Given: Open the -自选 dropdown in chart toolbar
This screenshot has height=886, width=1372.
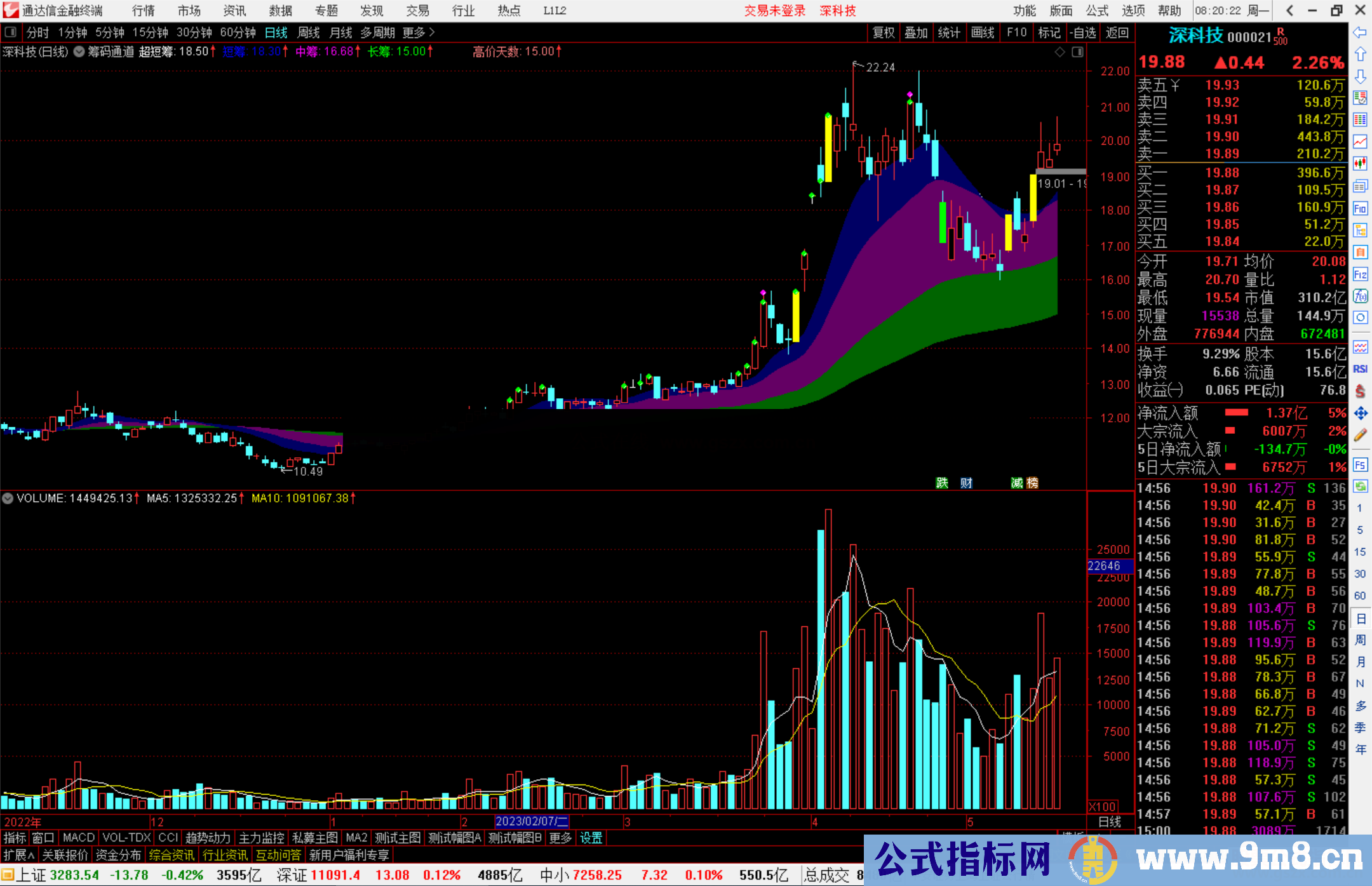Looking at the screenshot, I should point(1082,32).
